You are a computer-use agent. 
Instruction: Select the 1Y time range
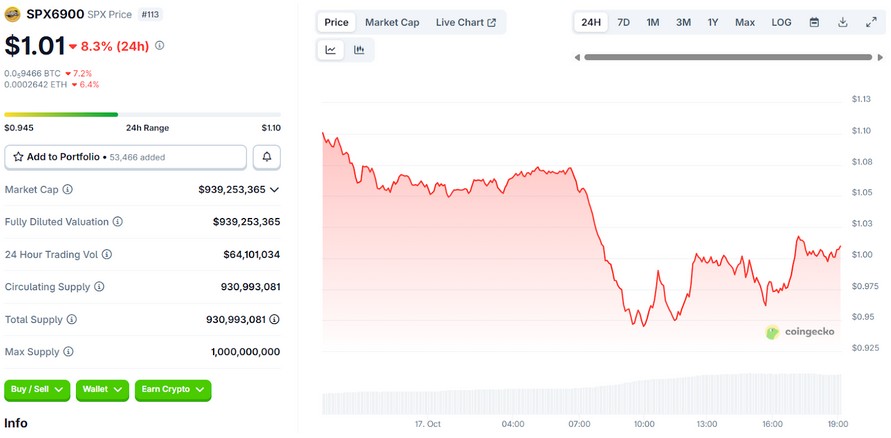(x=713, y=22)
